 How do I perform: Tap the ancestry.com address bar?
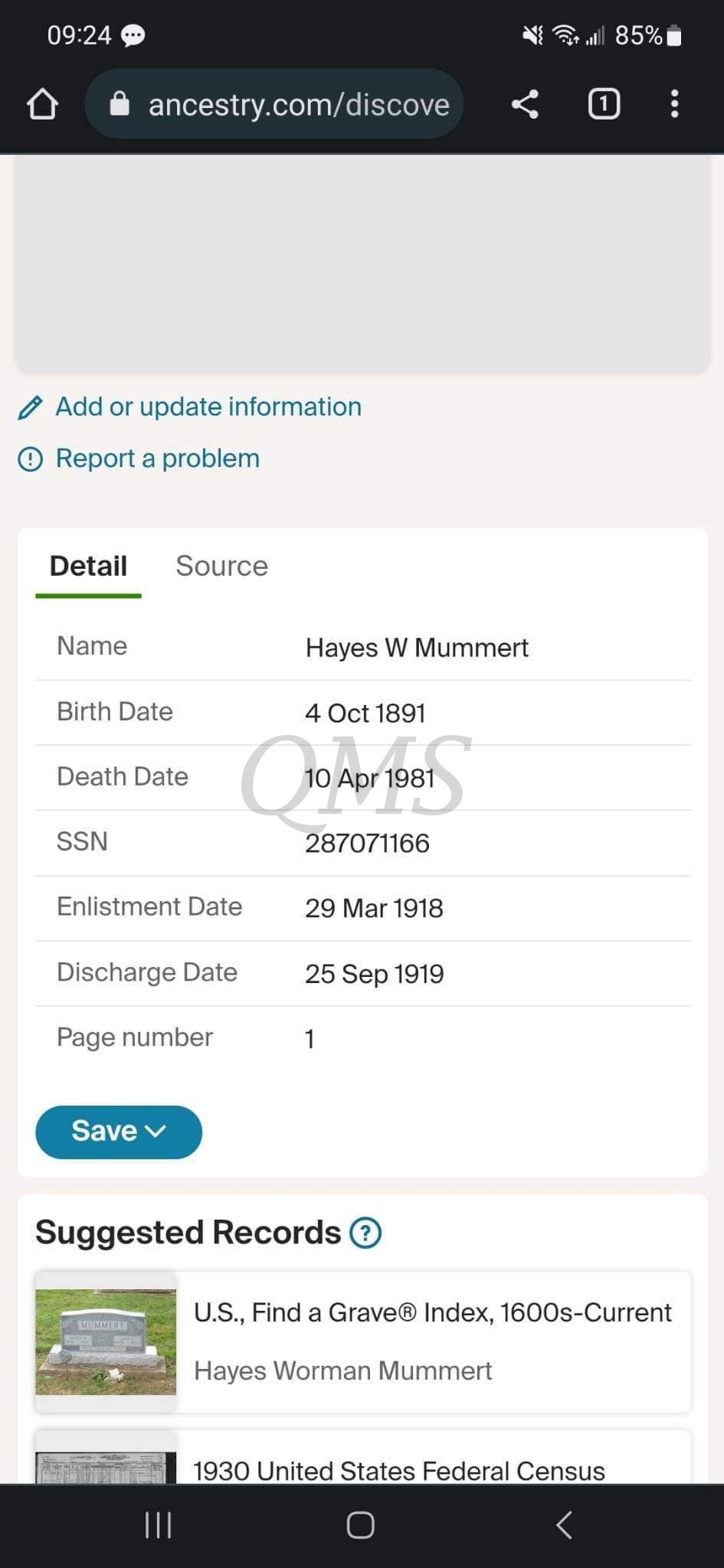274,104
